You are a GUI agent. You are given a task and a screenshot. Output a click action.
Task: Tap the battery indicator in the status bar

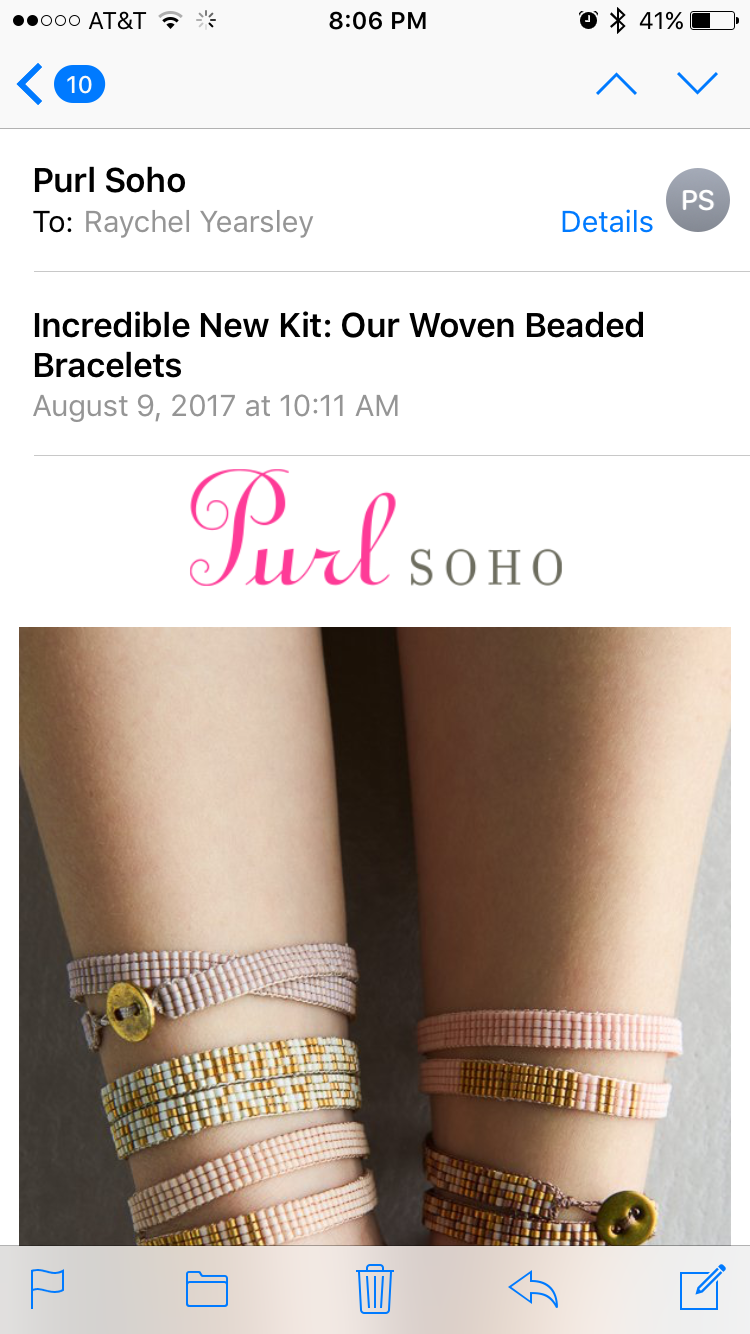click(x=714, y=21)
